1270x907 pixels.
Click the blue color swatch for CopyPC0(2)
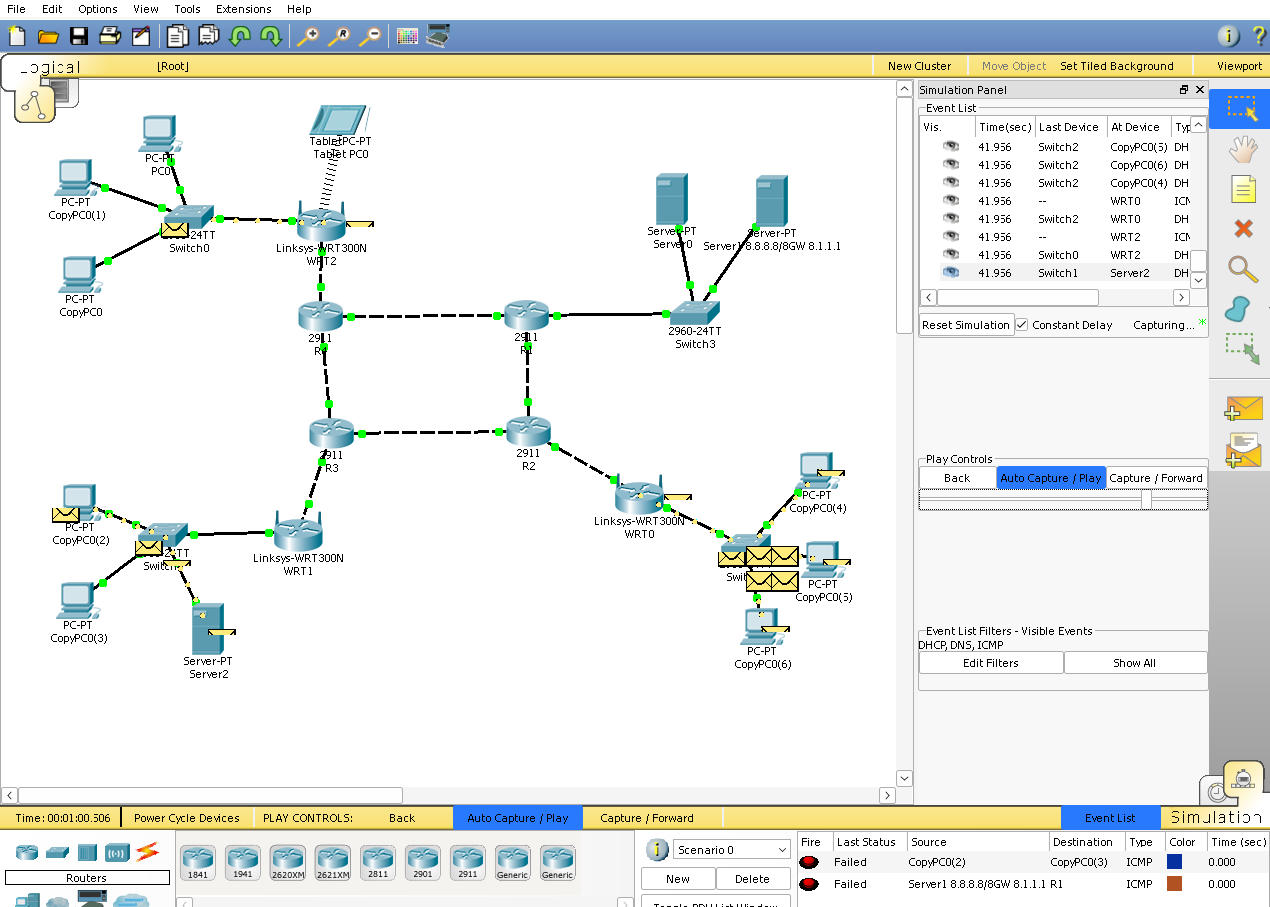pyautogui.click(x=1174, y=862)
